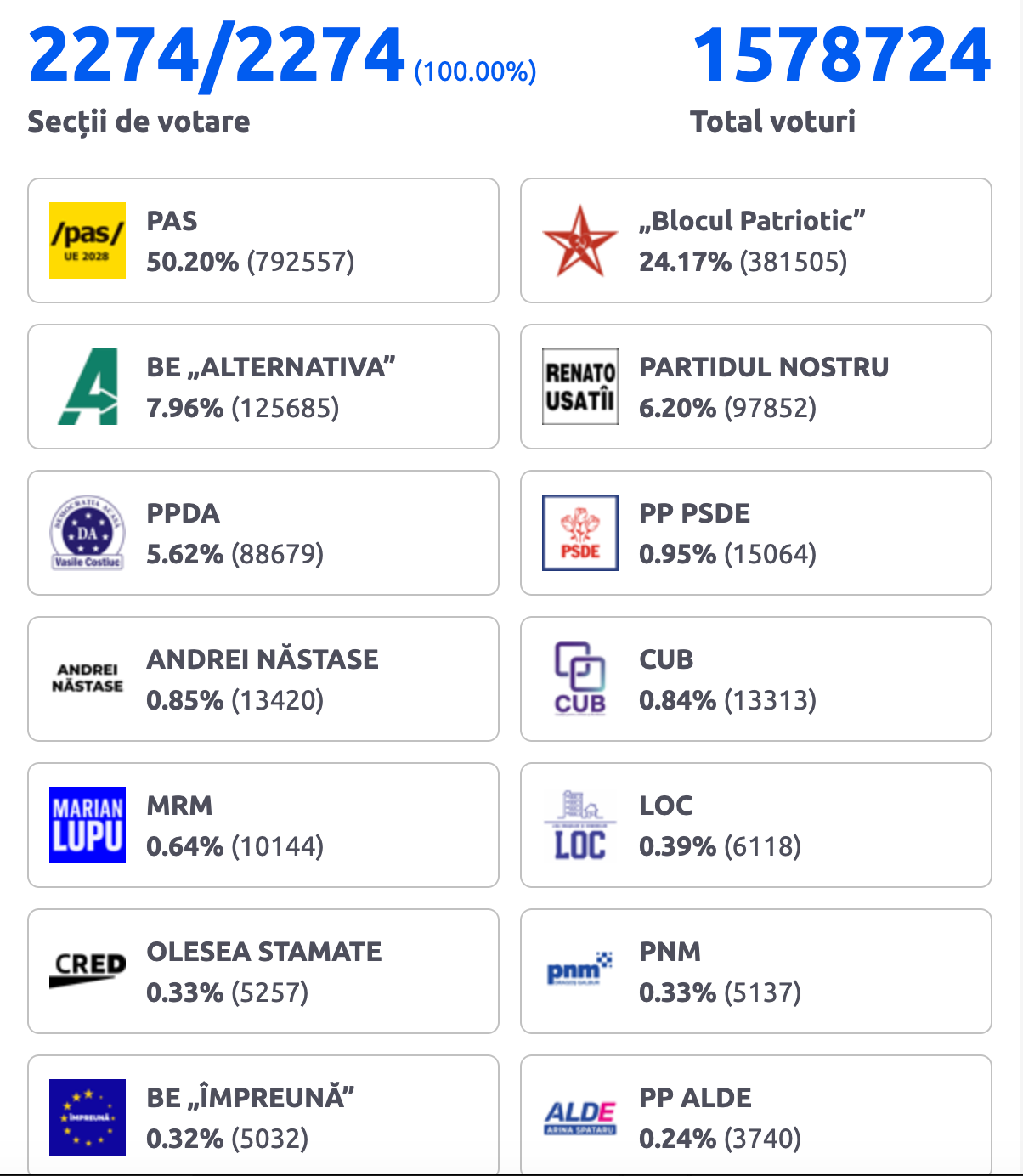
Task: Click the yellow PAS party logo
Action: (x=88, y=240)
